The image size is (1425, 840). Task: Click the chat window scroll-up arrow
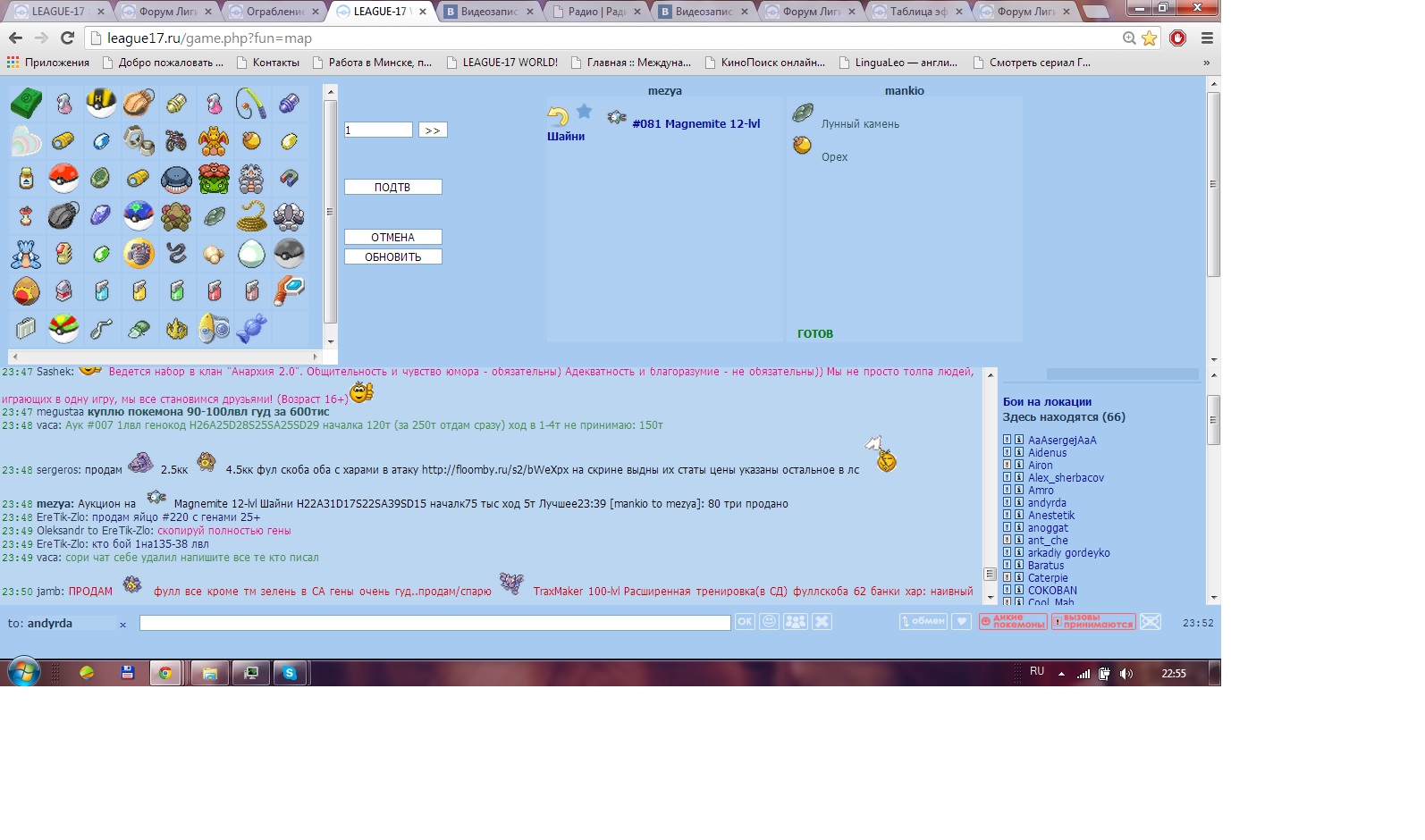tap(990, 375)
